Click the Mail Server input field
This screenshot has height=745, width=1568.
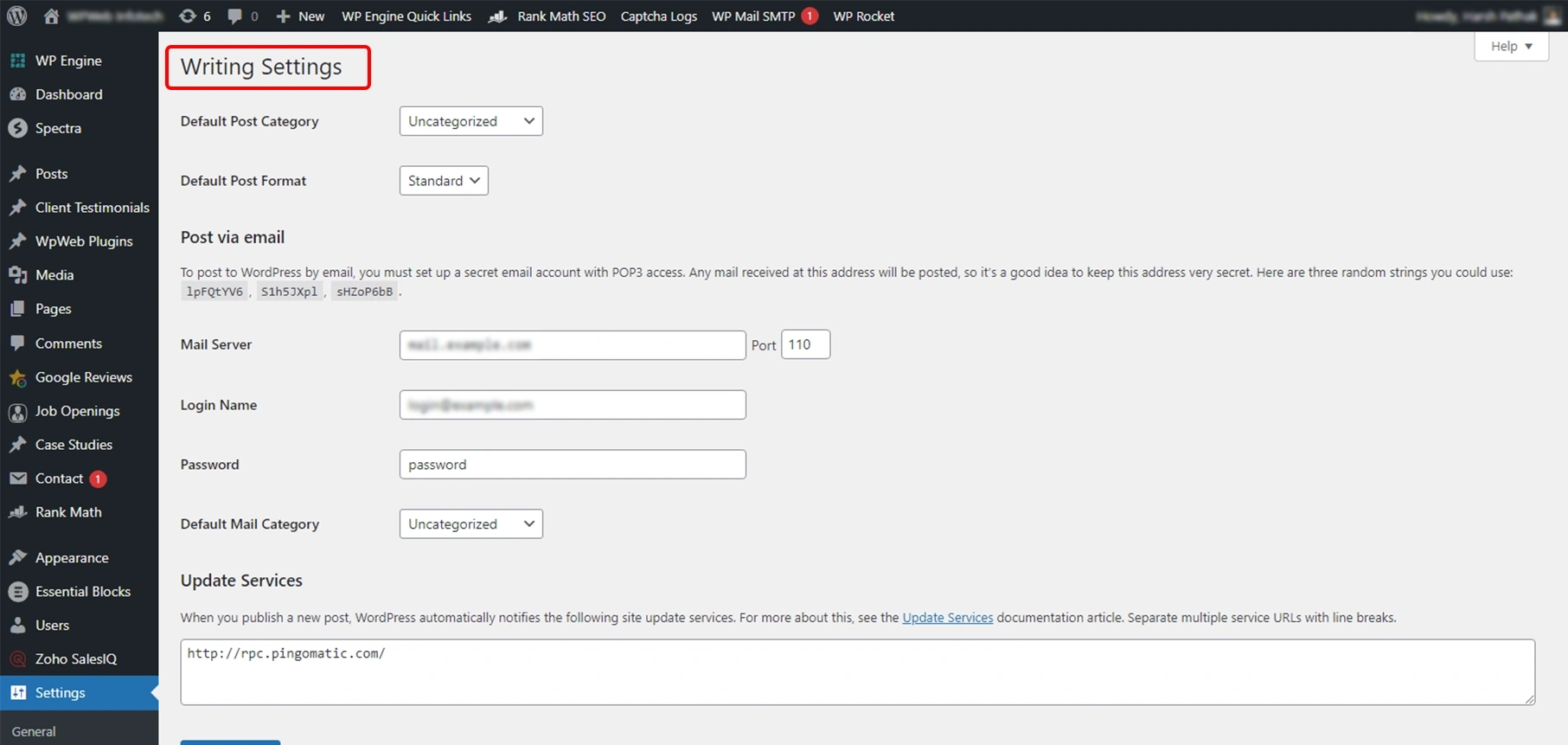click(x=572, y=345)
